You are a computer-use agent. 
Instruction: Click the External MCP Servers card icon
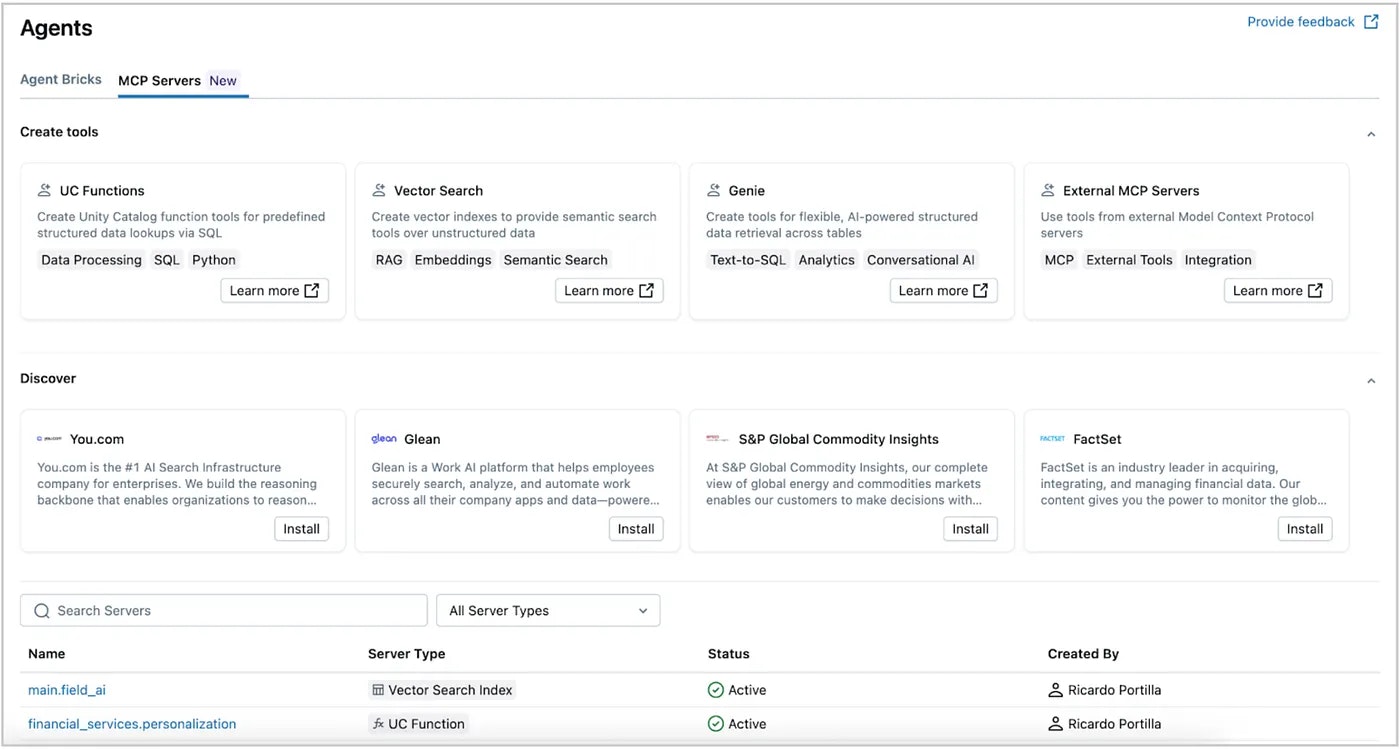tap(1048, 190)
